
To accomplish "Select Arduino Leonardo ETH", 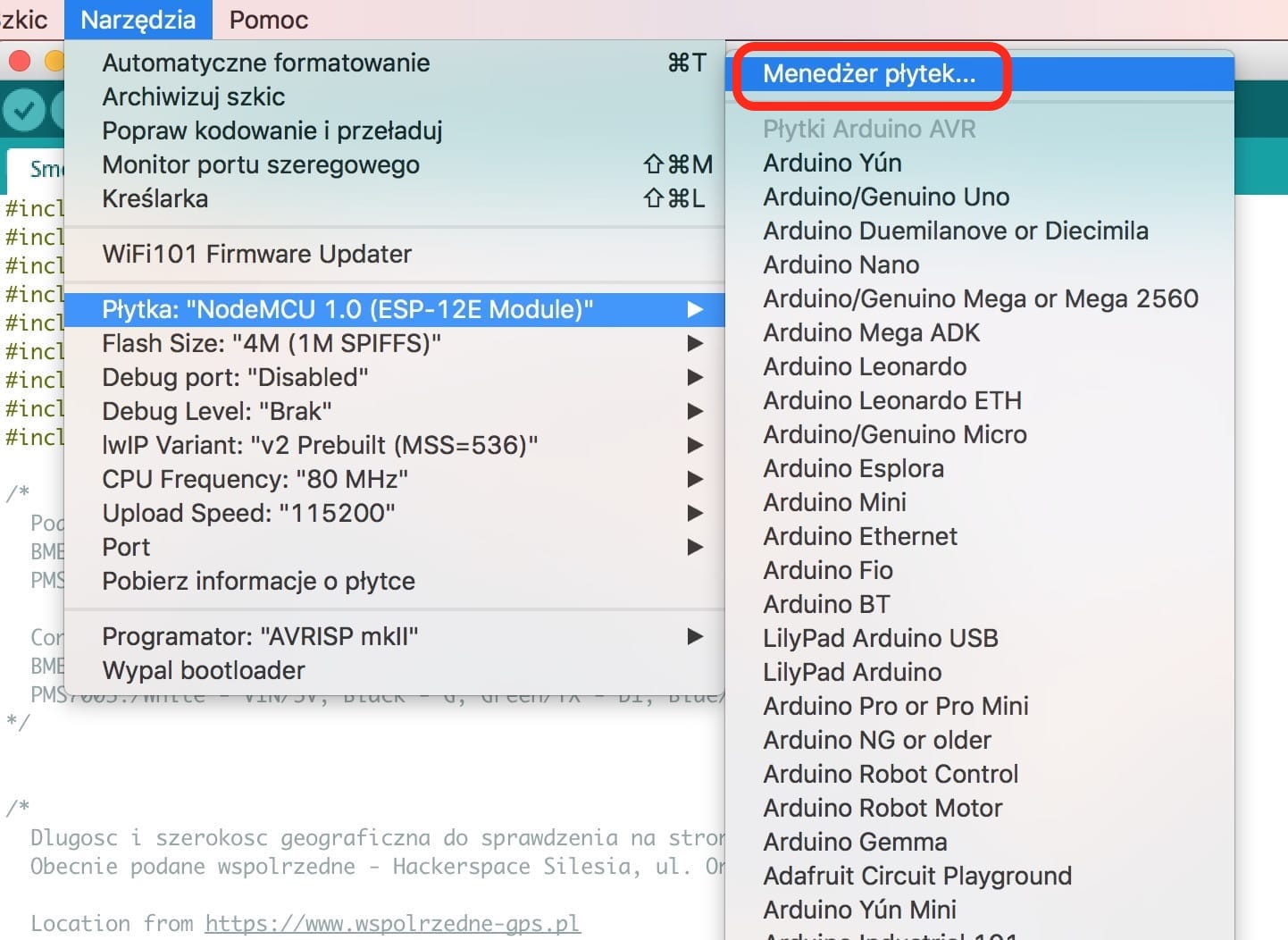I will point(980,400).
